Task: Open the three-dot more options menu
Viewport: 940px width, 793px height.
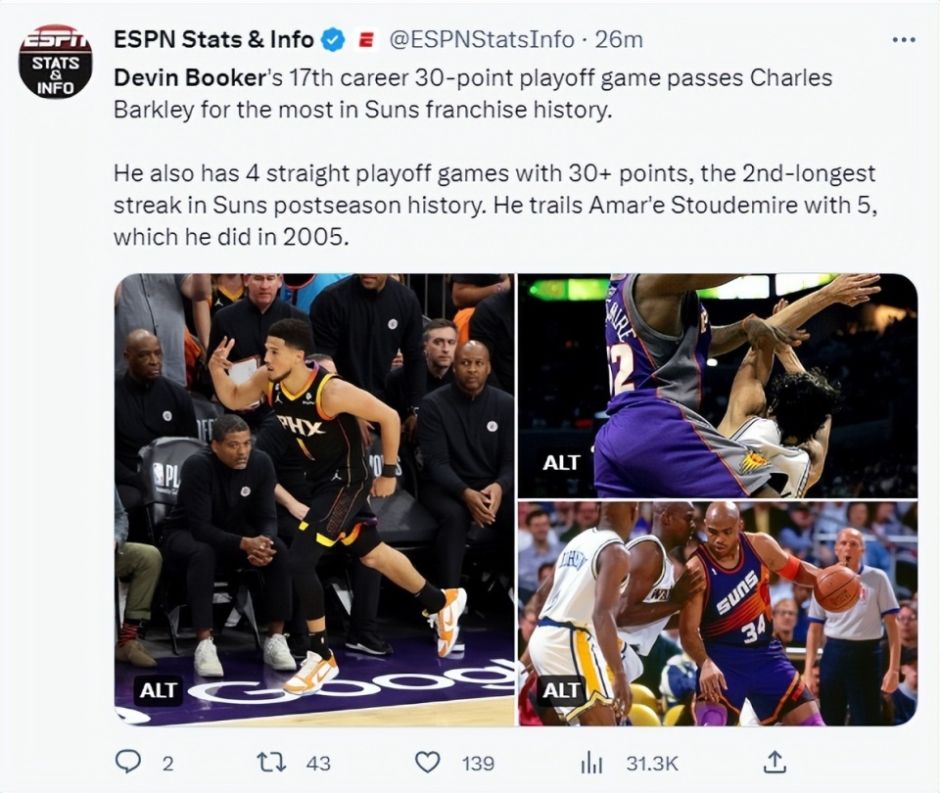Action: (903, 40)
